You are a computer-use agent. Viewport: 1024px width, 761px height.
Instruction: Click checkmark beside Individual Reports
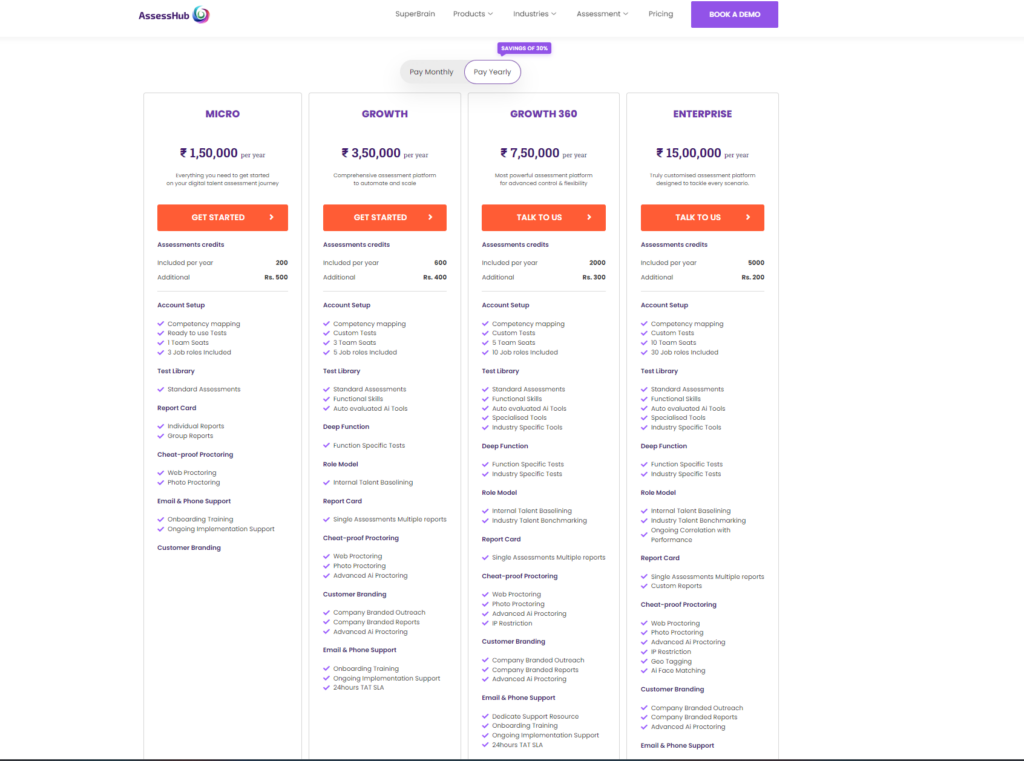(161, 426)
